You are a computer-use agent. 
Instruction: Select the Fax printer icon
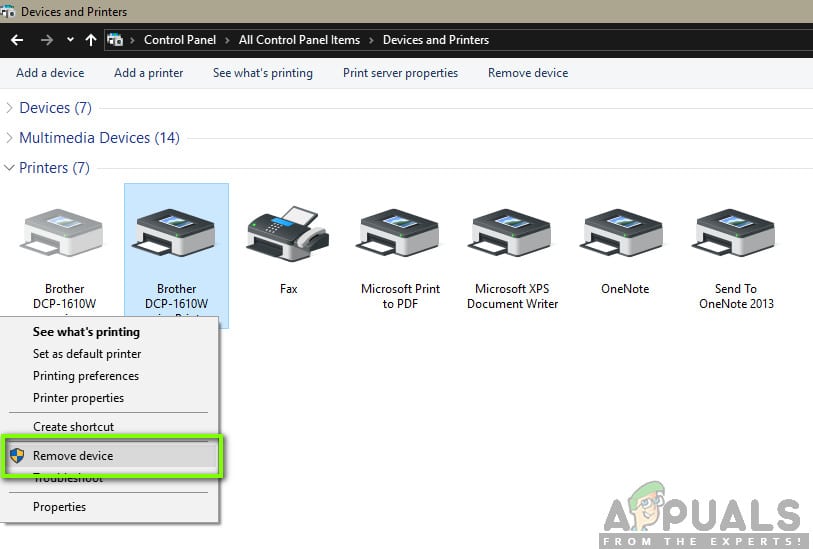pos(288,233)
